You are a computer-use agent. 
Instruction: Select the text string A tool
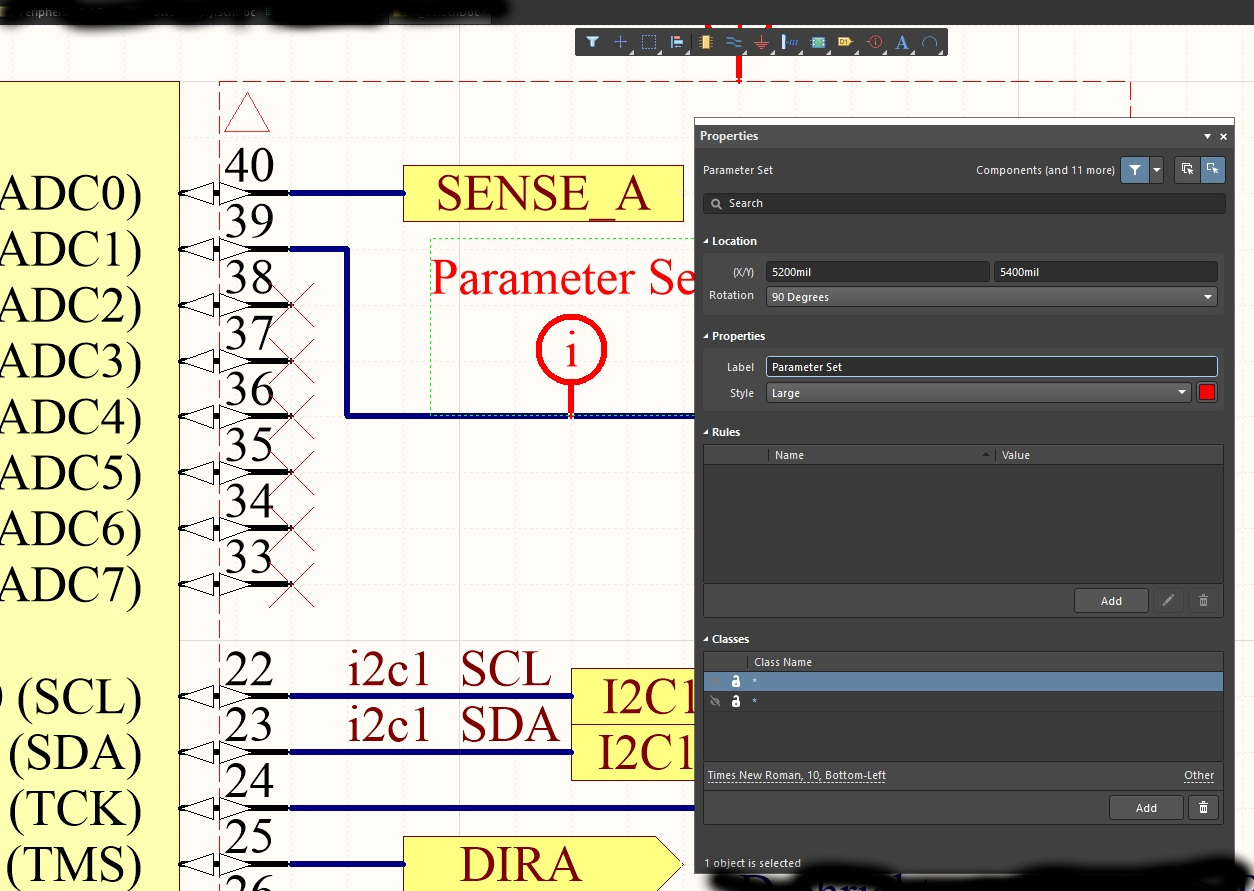click(902, 42)
